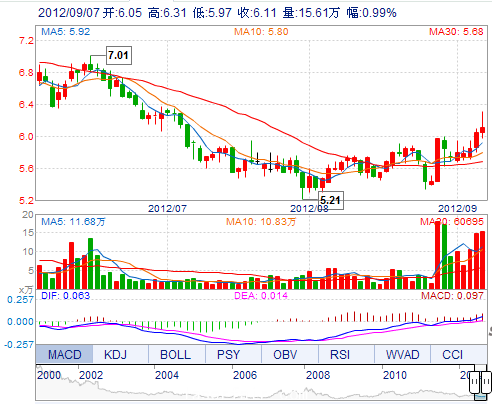Show the PSY indicator
Screen dimensions: 492x404
point(229,354)
